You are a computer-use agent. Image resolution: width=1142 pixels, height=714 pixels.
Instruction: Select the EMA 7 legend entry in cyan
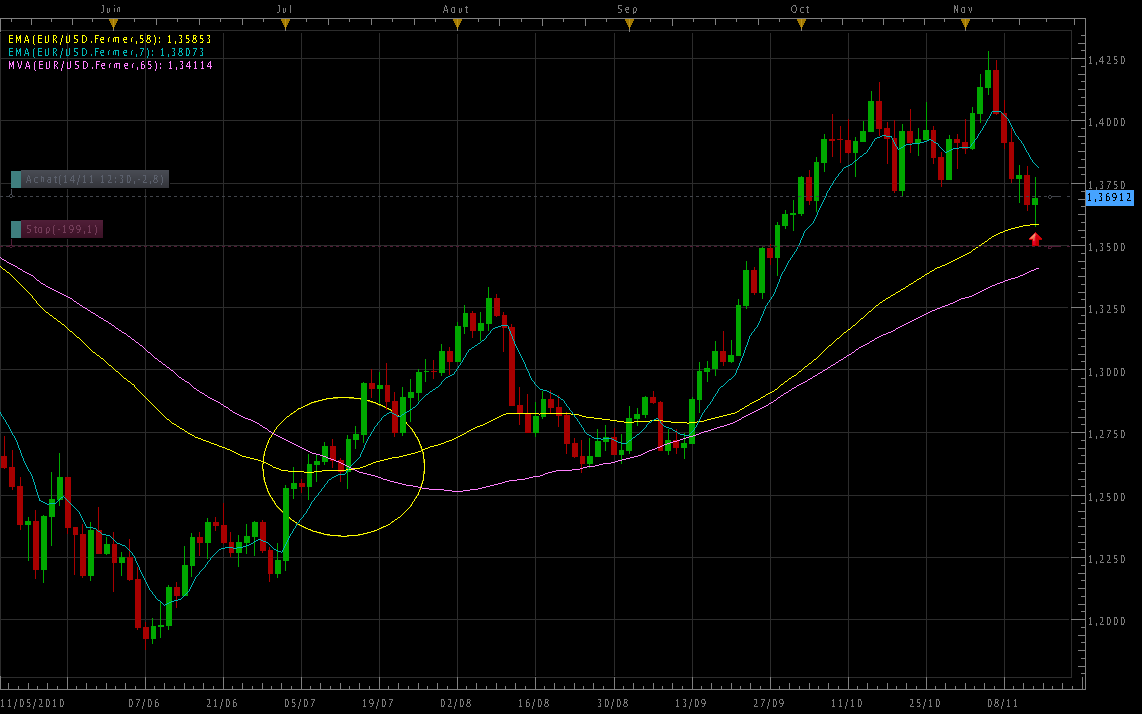coord(106,52)
